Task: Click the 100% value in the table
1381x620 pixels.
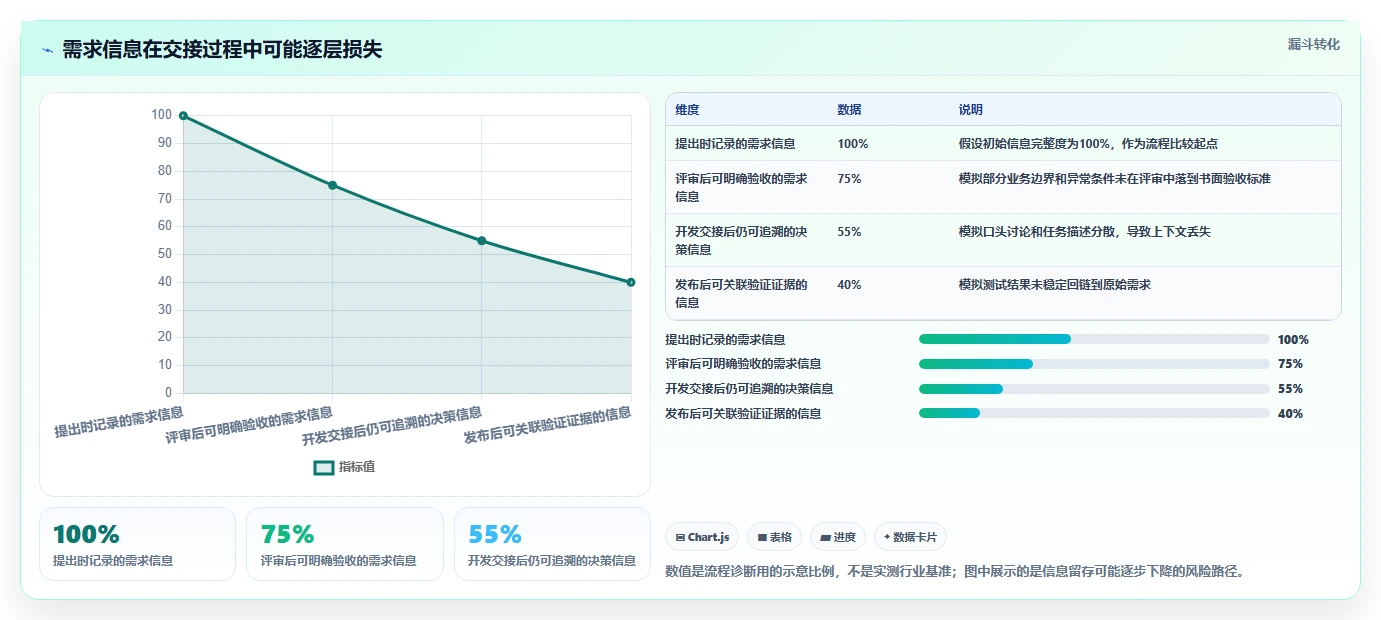Action: point(853,144)
